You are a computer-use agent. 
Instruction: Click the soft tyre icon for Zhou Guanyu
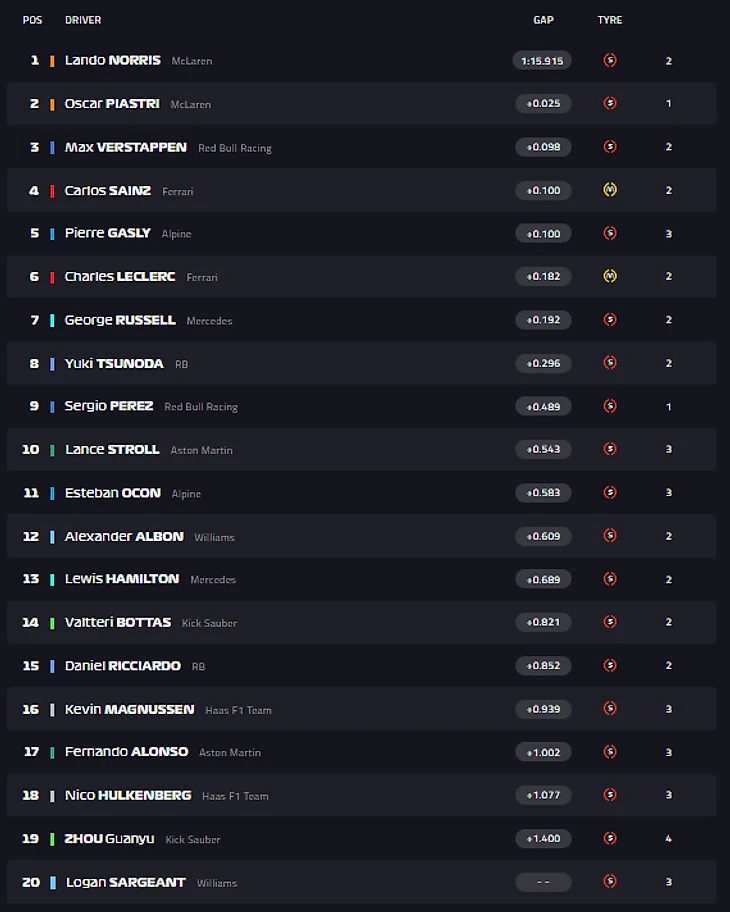click(x=610, y=838)
